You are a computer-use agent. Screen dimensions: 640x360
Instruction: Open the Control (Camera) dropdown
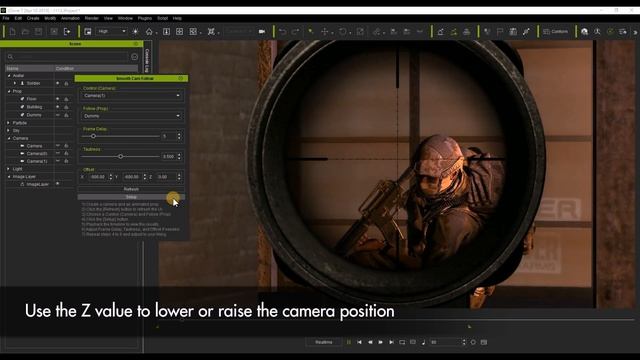click(131, 96)
